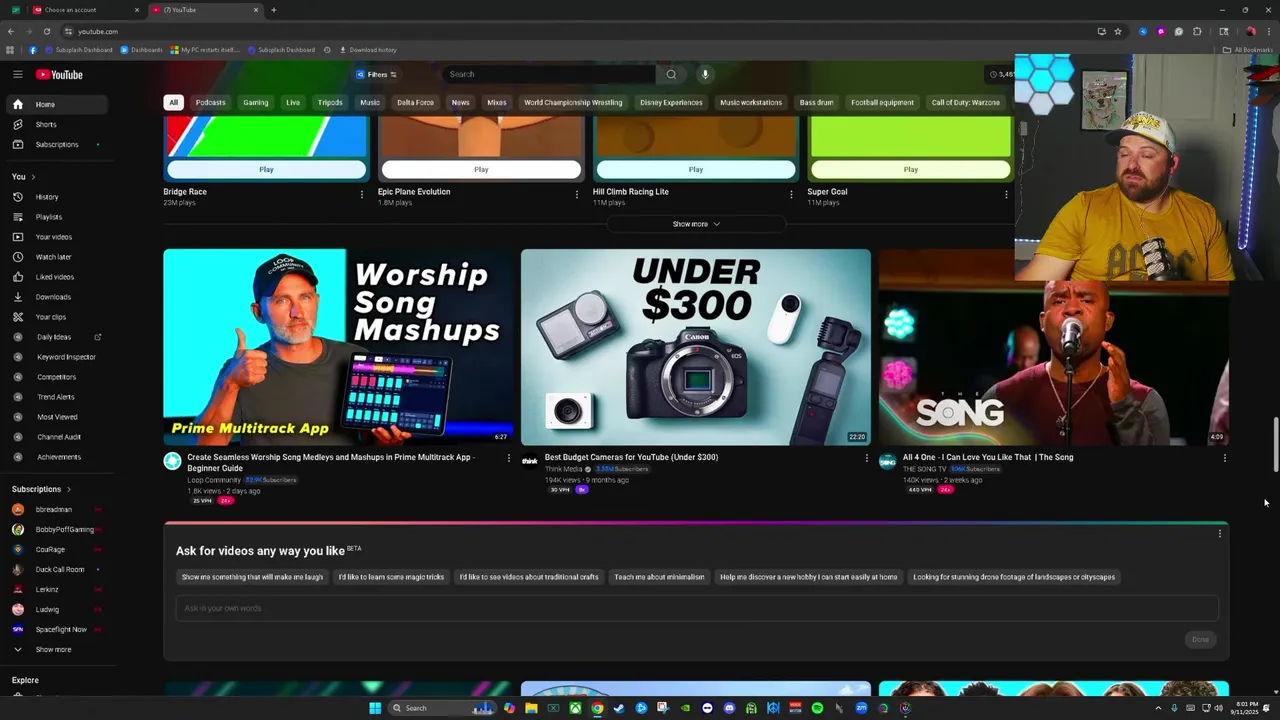Open Home in the sidebar
Screen dimensions: 1280x720
click(x=57, y=104)
